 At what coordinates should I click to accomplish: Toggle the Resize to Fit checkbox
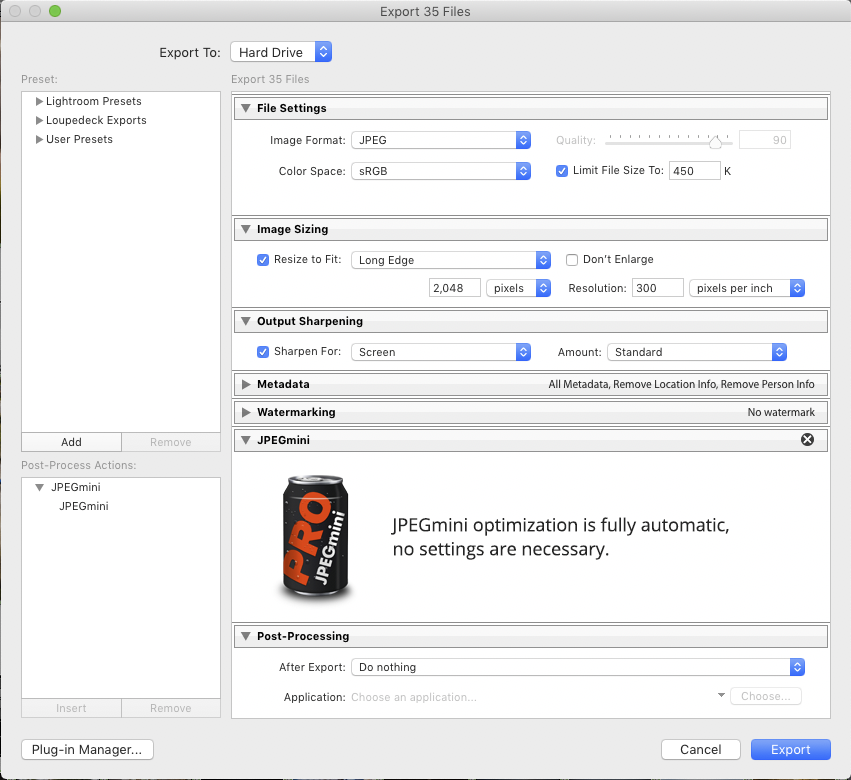[263, 260]
